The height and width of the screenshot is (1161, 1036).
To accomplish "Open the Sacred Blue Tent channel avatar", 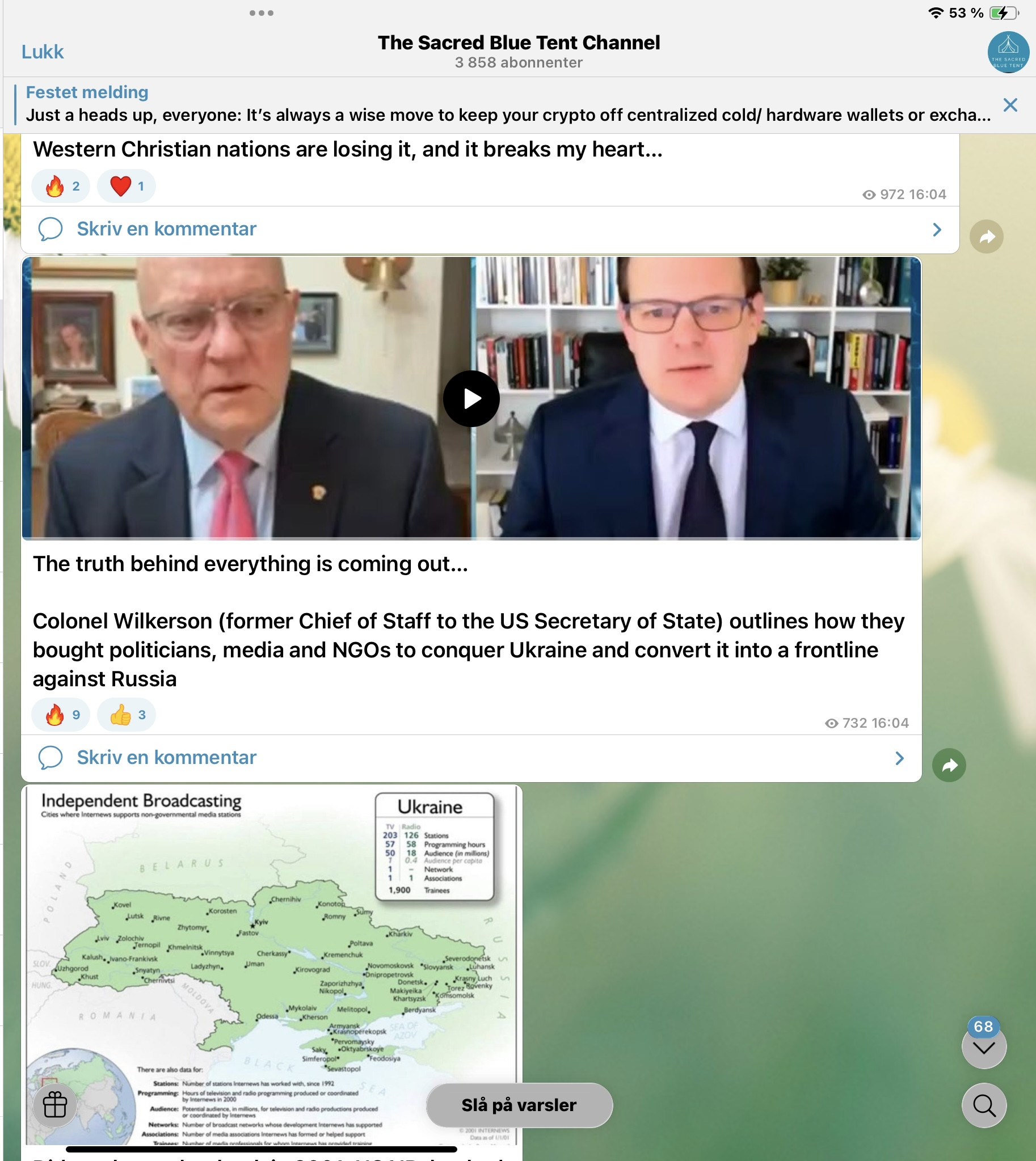I will pos(1008,52).
